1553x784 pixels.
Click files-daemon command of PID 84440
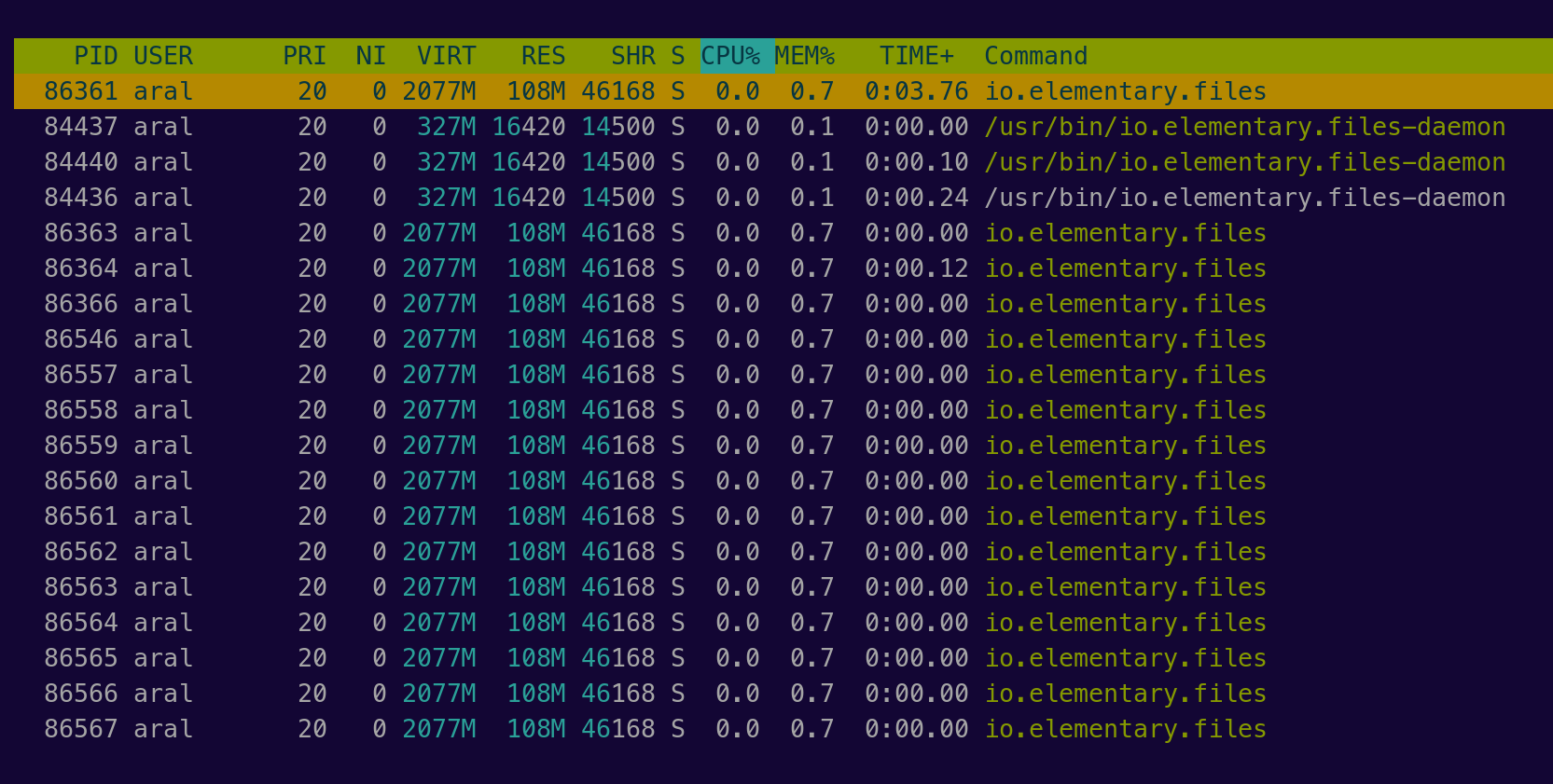(1245, 162)
